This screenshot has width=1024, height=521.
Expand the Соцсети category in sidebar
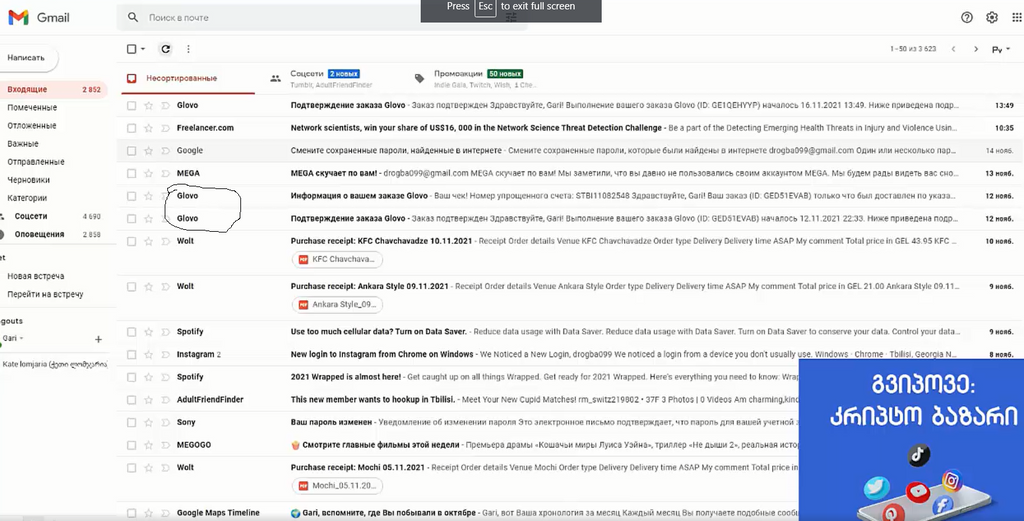coord(2,216)
